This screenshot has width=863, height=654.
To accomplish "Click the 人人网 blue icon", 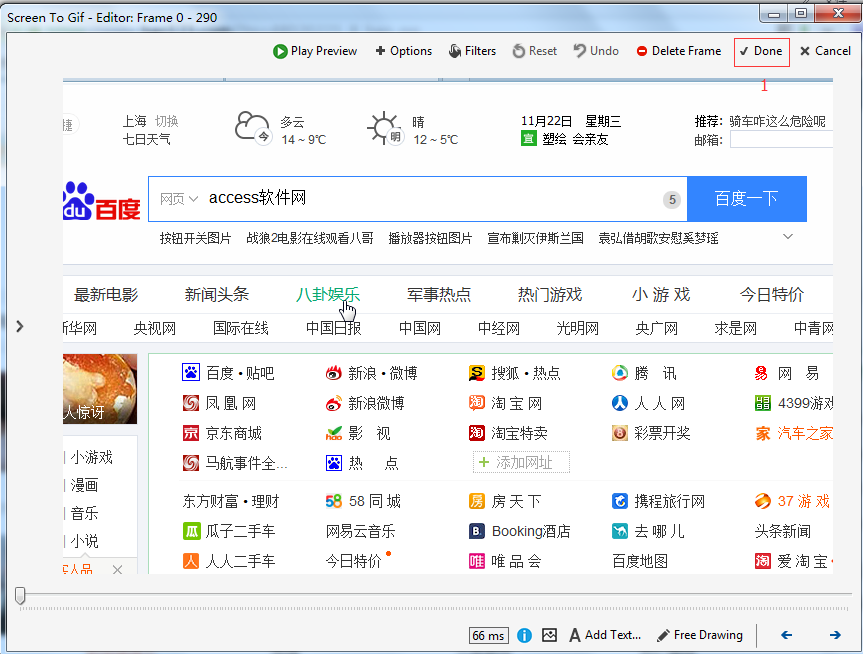I will click(620, 403).
